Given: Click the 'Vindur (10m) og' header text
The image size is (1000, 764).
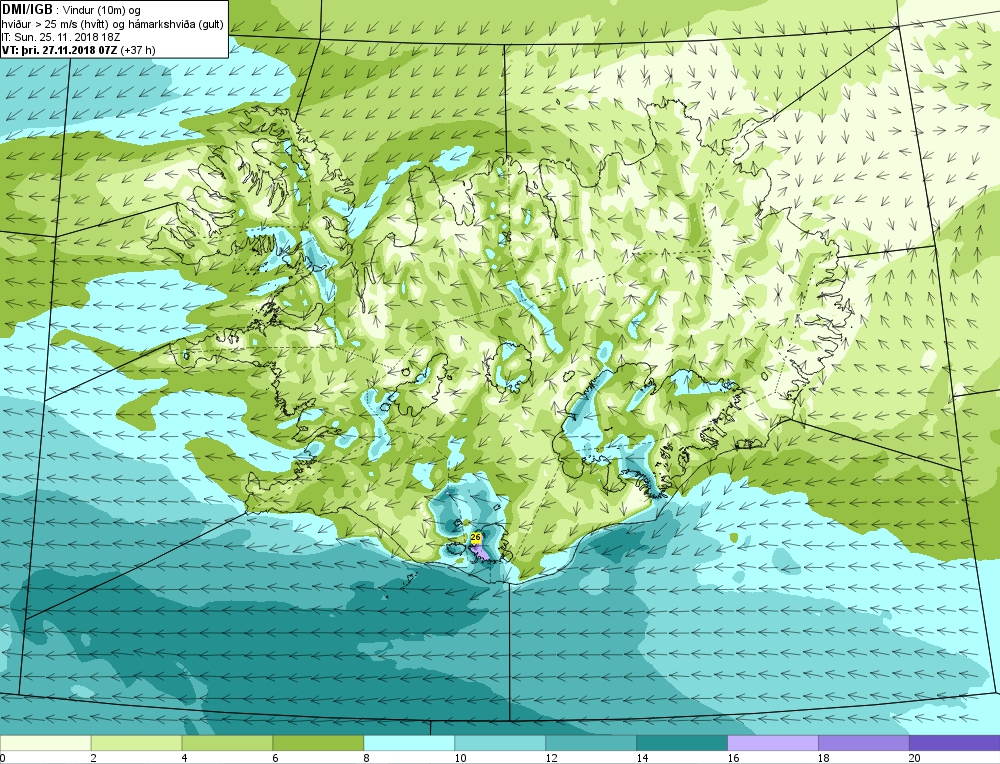Looking at the screenshot, I should (x=103, y=11).
